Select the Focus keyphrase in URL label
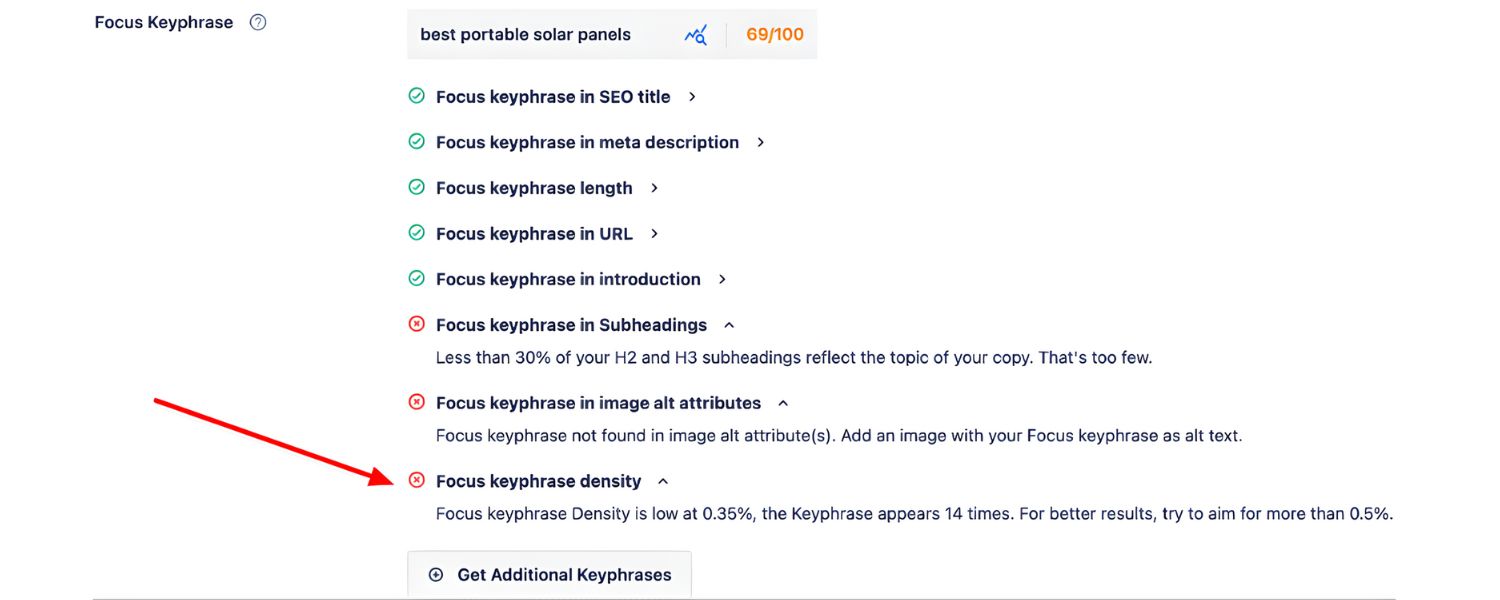The image size is (1500, 600). [x=534, y=233]
